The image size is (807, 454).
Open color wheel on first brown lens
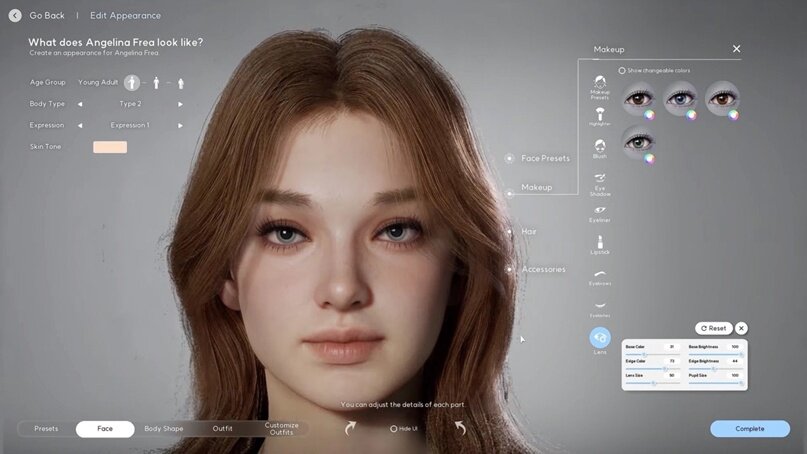pyautogui.click(x=650, y=115)
